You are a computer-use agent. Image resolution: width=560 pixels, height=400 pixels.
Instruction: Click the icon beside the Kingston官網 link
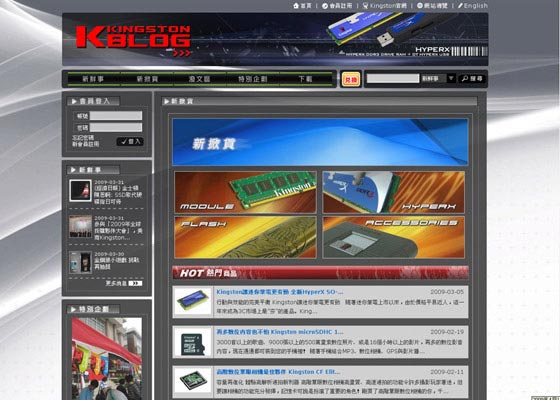click(x=365, y=6)
